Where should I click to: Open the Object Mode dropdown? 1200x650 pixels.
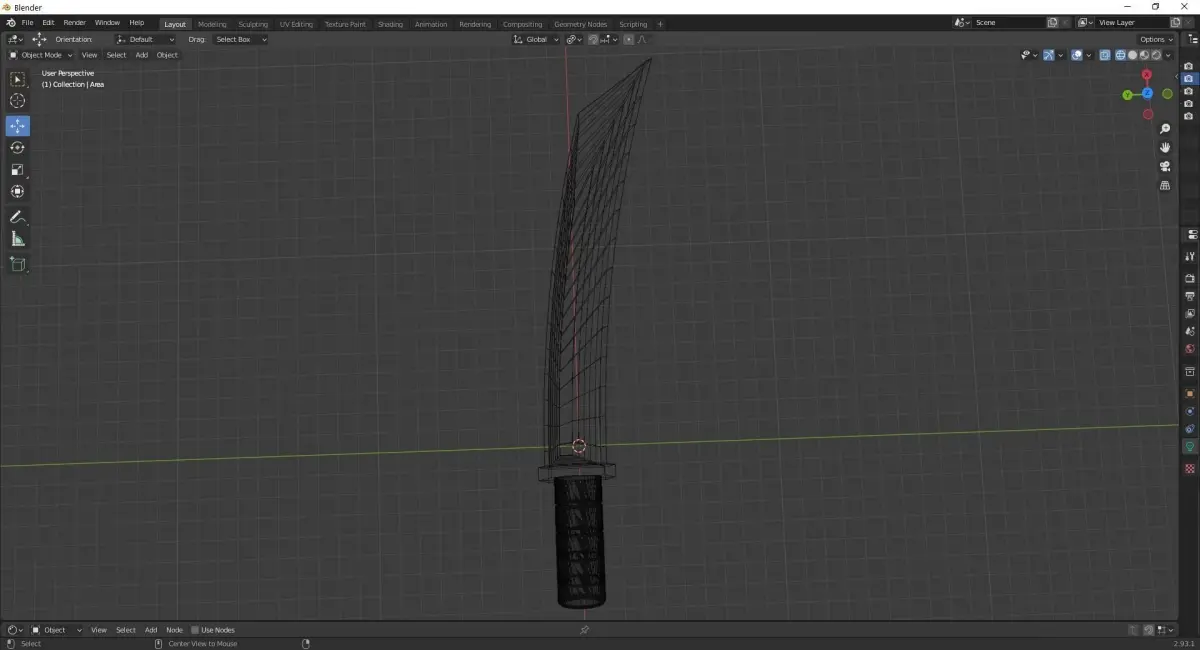coord(41,55)
